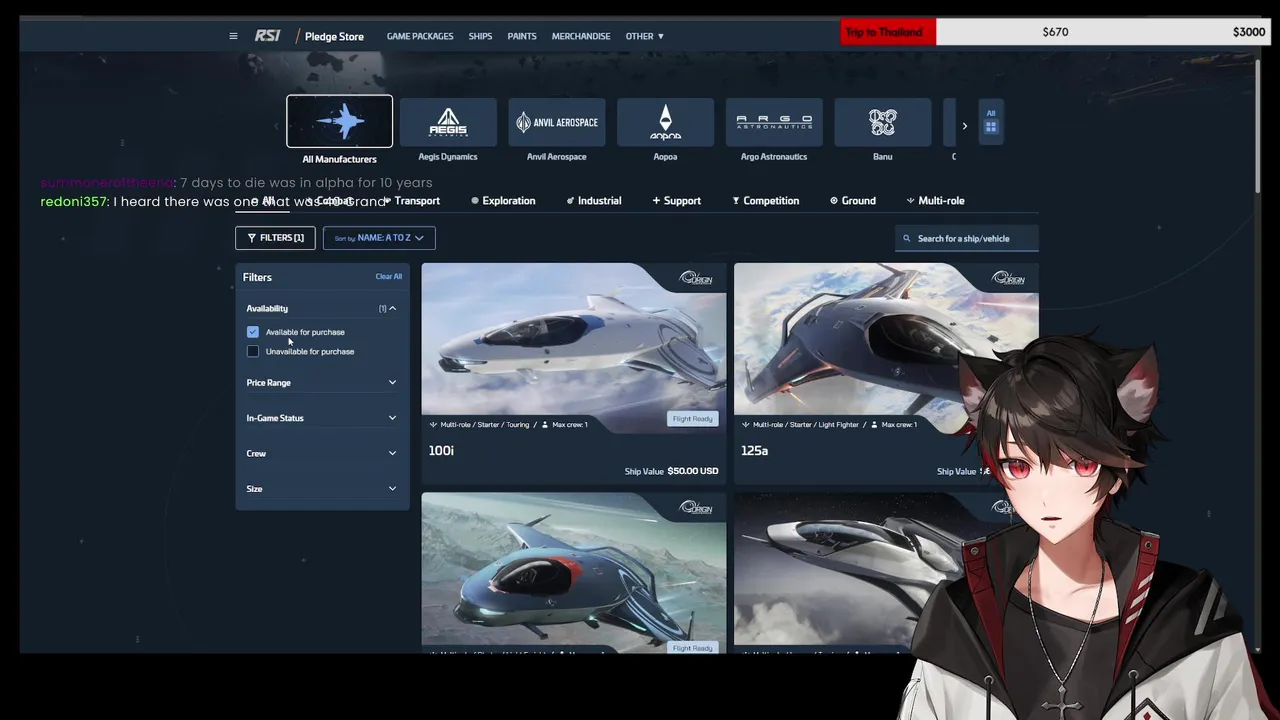Click the page vertical scrollbar
Image resolution: width=1280 pixels, height=720 pixels.
1257,125
